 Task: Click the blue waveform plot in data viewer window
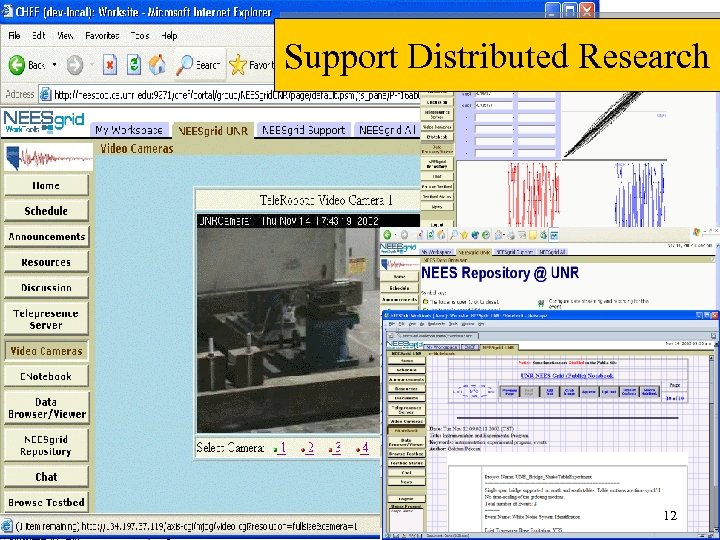pyautogui.click(x=640, y=194)
